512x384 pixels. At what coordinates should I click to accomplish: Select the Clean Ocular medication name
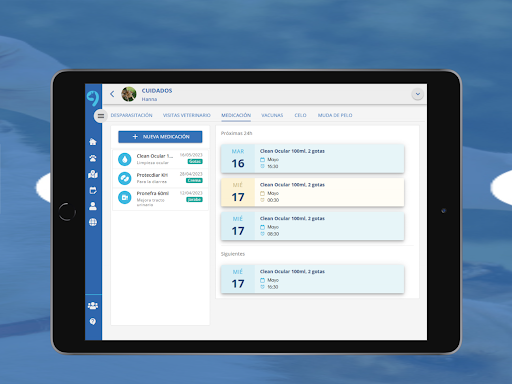155,156
